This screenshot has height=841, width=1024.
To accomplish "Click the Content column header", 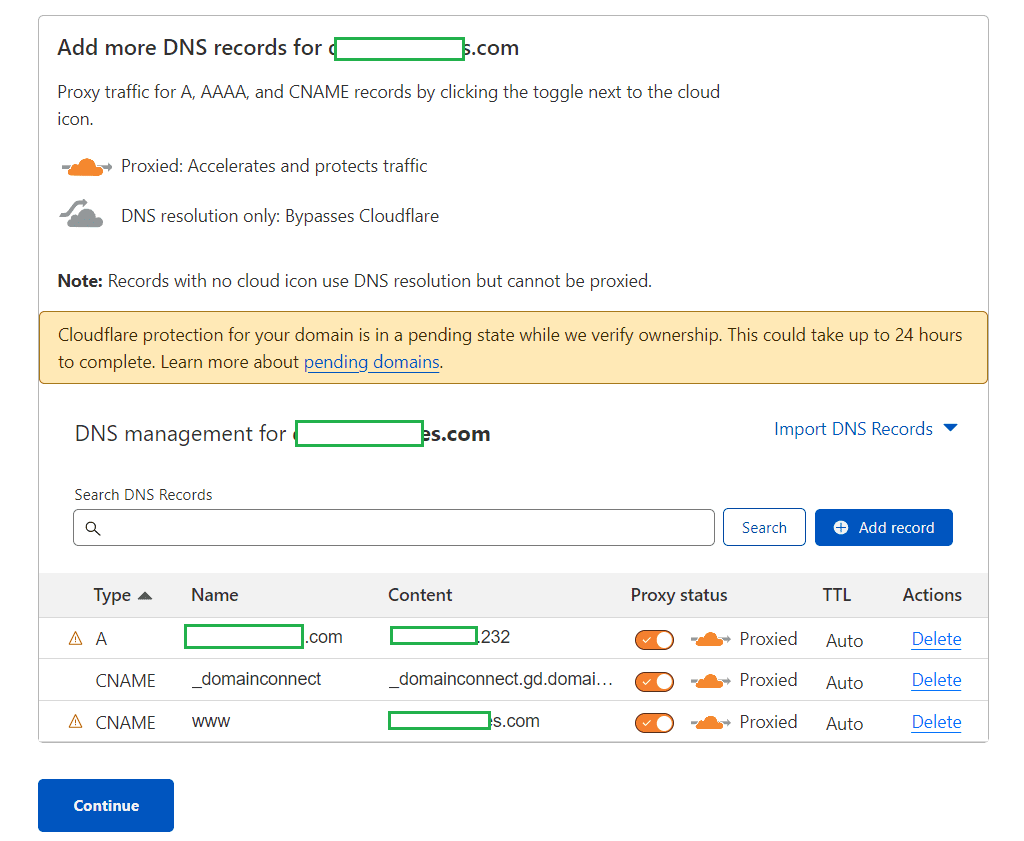I will [420, 595].
